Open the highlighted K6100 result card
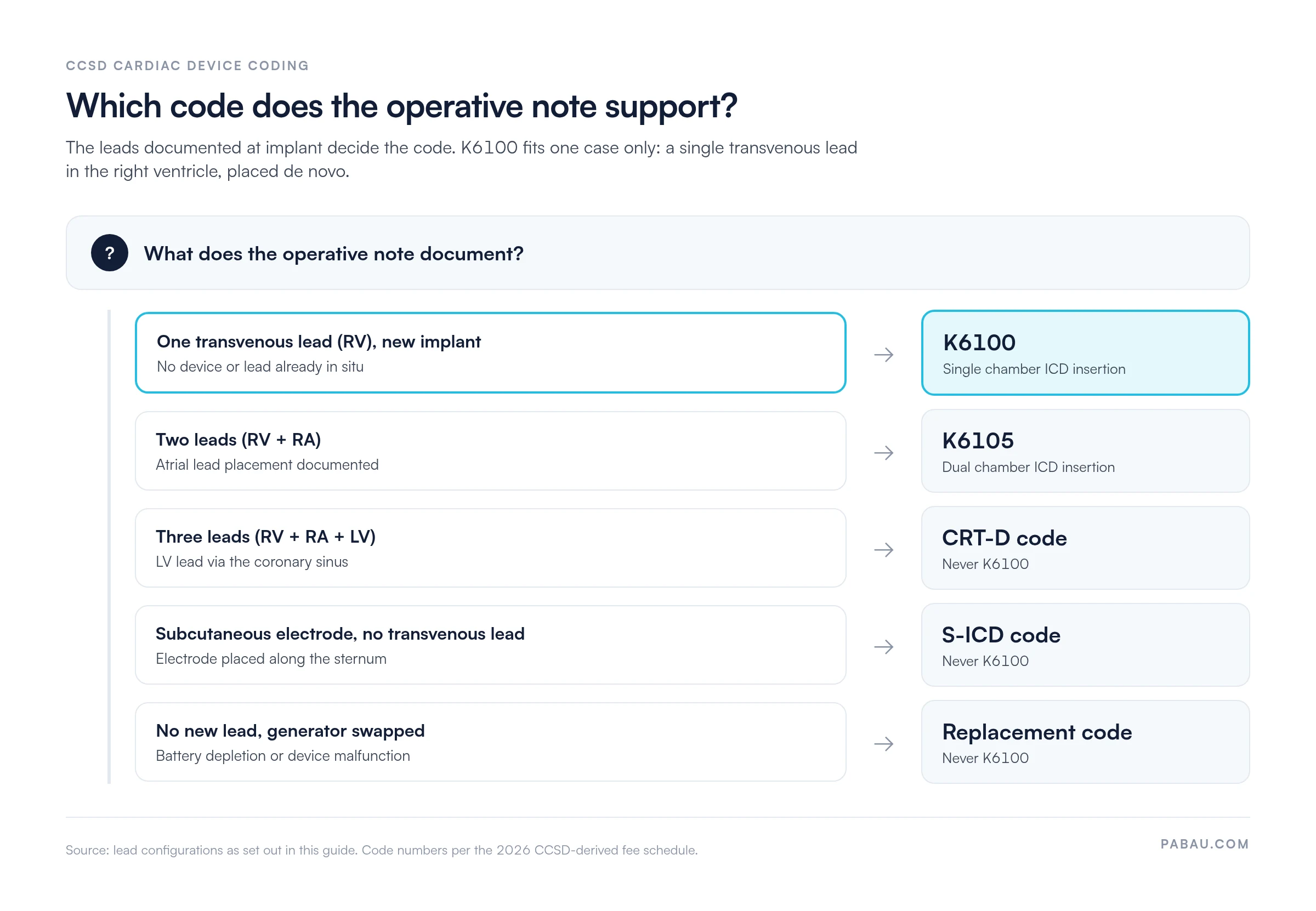1316x911 pixels. pos(1085,353)
